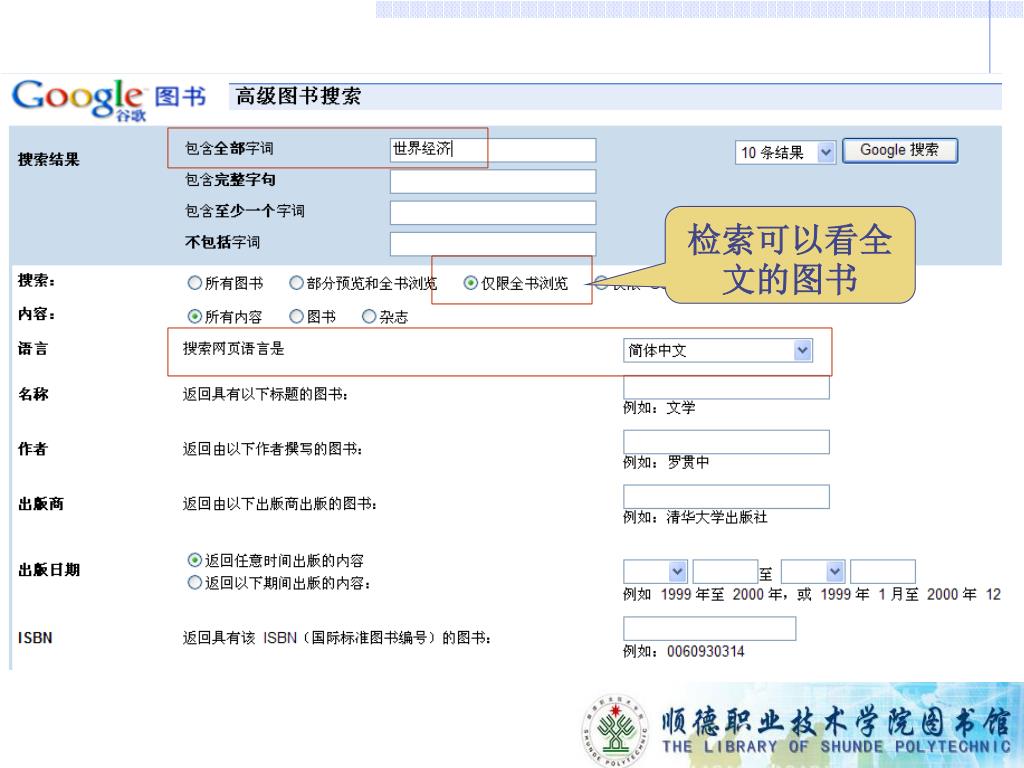Click the 不包括字词 input field

click(493, 244)
